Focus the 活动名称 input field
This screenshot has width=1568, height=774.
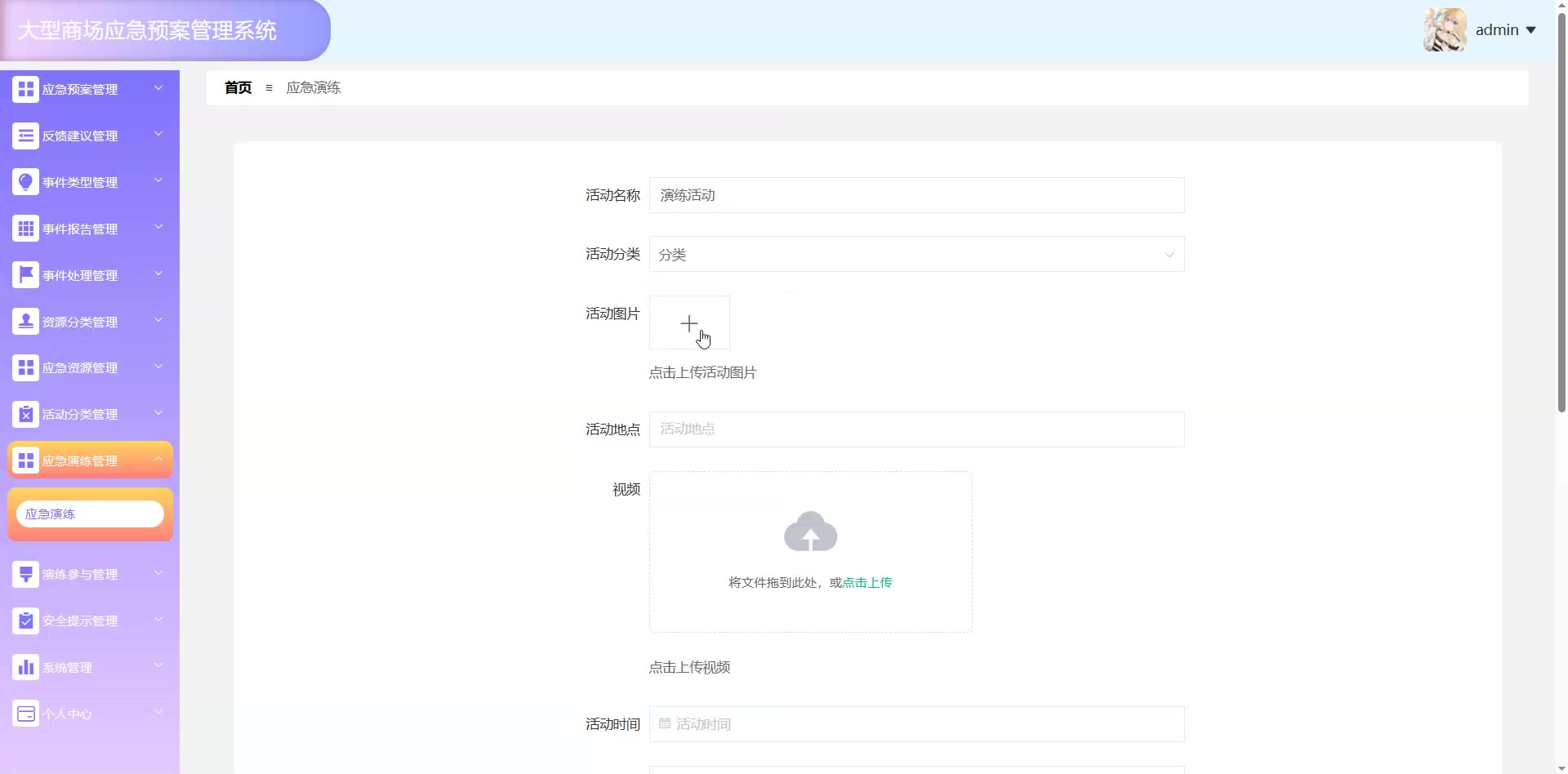[x=916, y=195]
